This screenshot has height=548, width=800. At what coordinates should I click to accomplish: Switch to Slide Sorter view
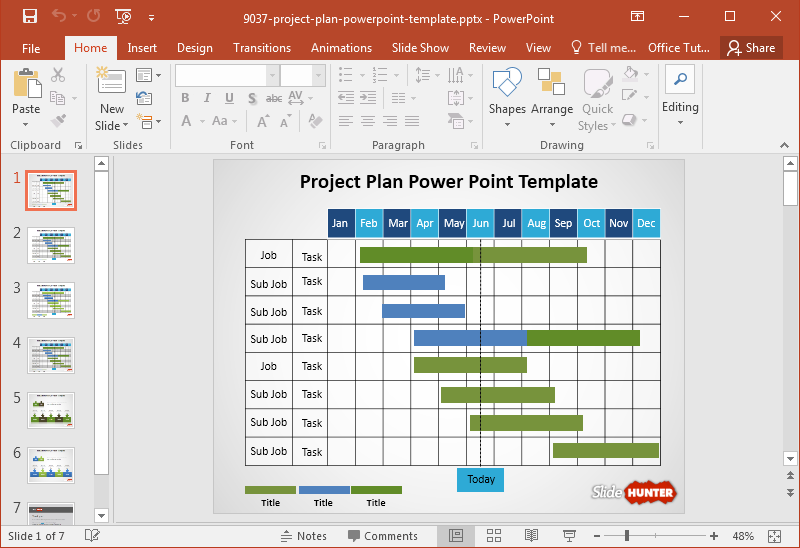pyautogui.click(x=494, y=536)
